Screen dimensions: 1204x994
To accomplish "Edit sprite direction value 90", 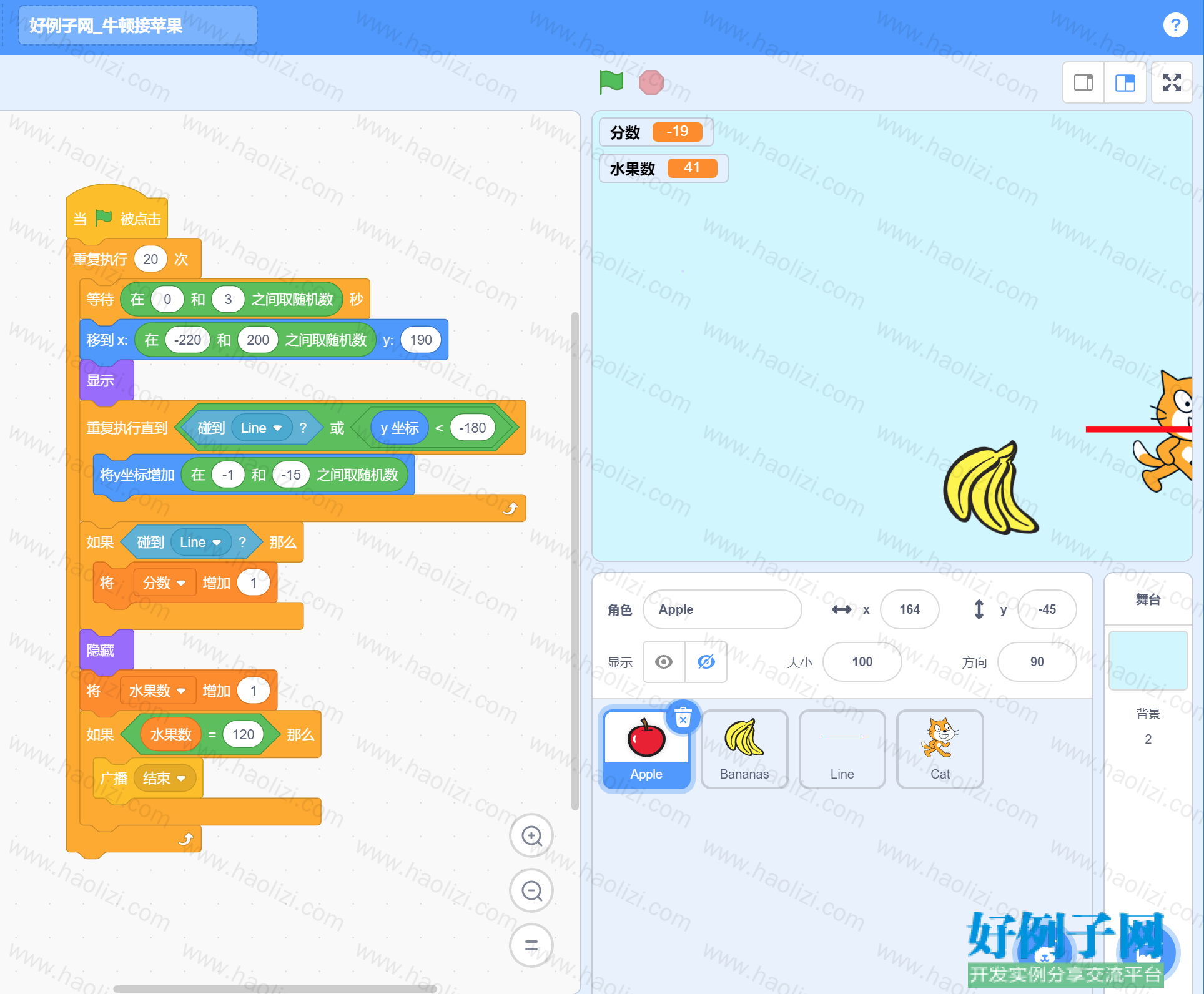I will pos(1037,662).
